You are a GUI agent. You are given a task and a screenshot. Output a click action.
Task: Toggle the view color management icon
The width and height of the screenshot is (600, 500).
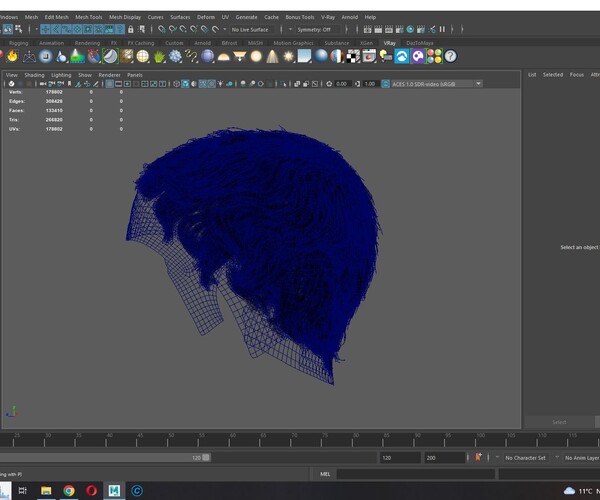tap(386, 84)
